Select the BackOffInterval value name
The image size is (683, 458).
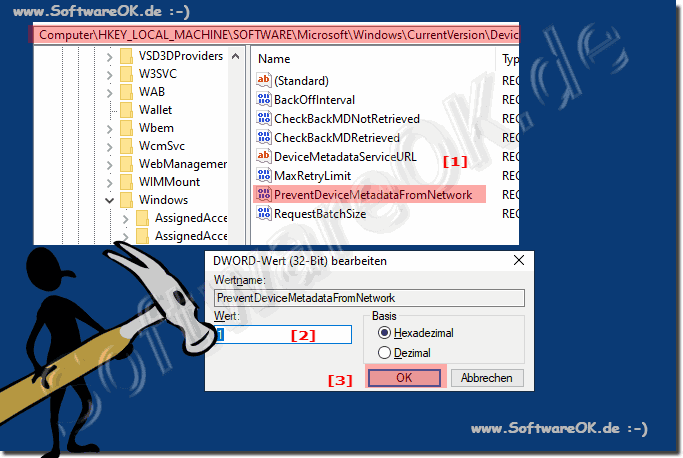click(314, 99)
